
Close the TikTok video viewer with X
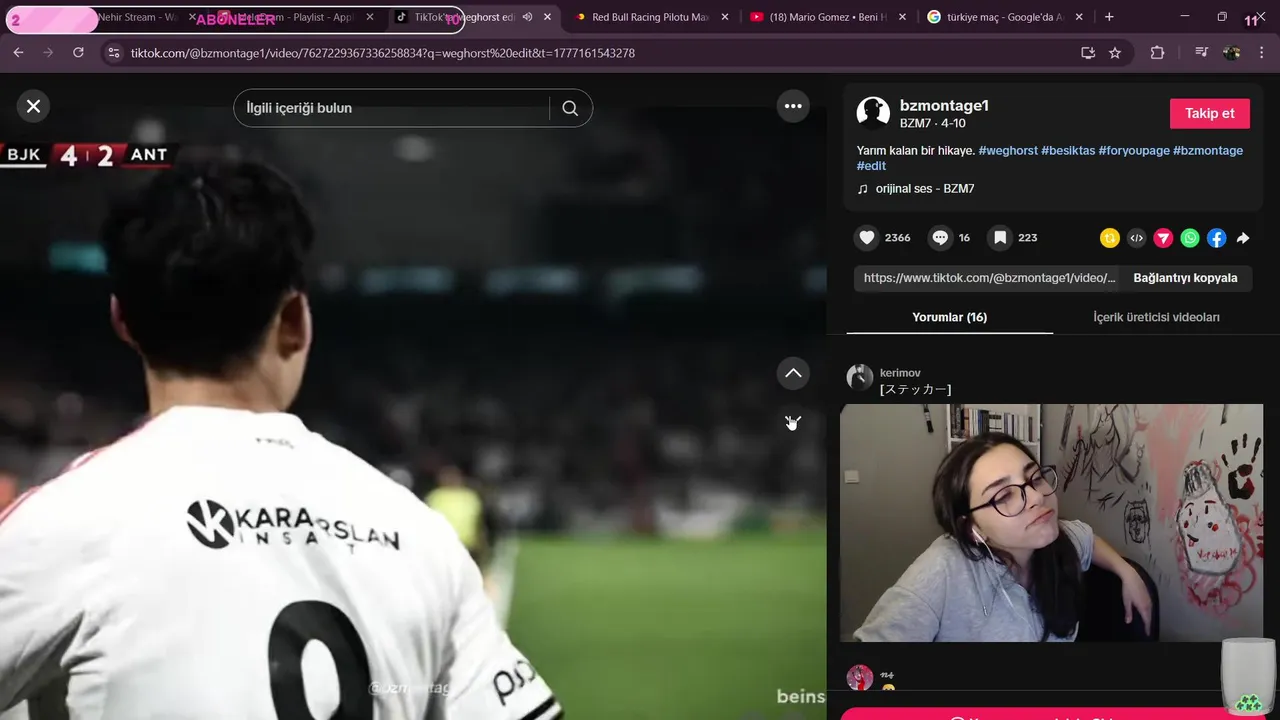click(33, 106)
